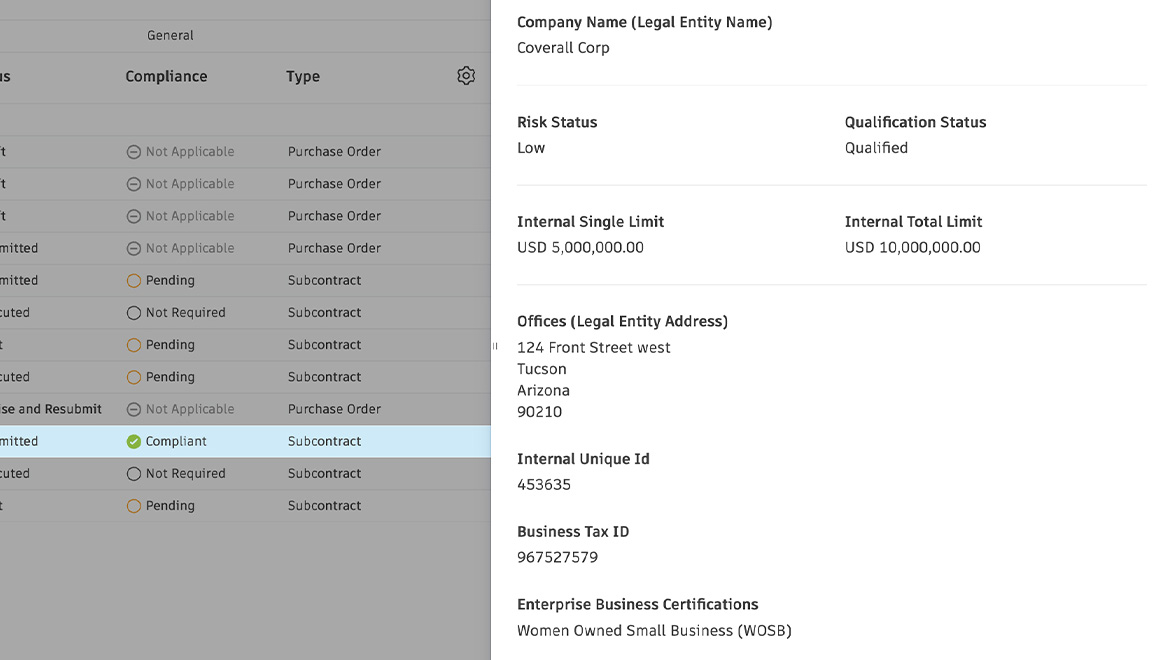1172x660 pixels.
Task: Open table column settings gear
Action: [466, 76]
